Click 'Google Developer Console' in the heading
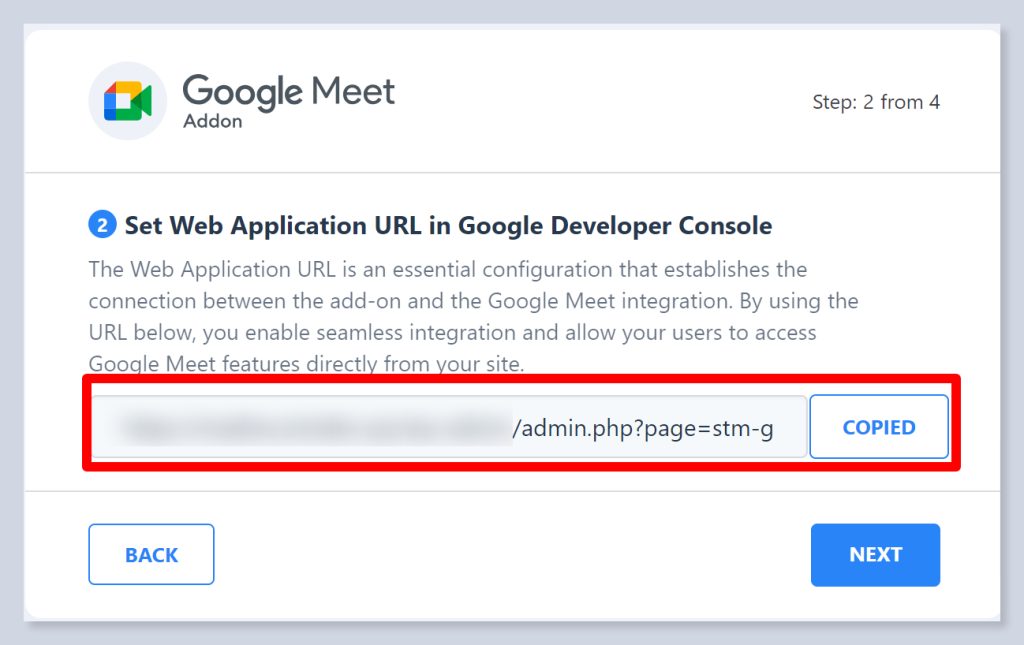This screenshot has height=645, width=1024. [614, 225]
